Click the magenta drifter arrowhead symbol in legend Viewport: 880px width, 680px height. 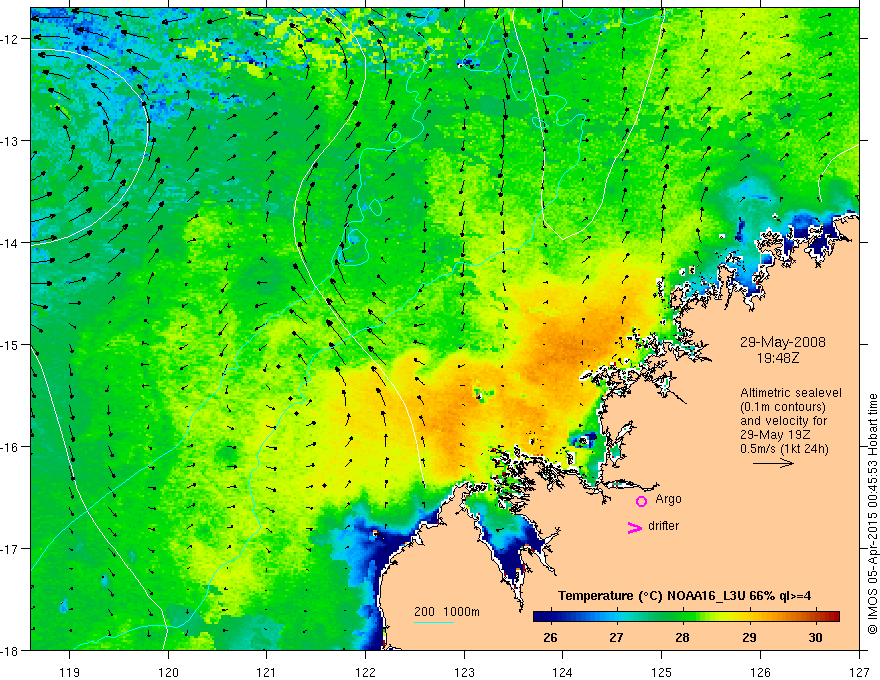(x=635, y=527)
